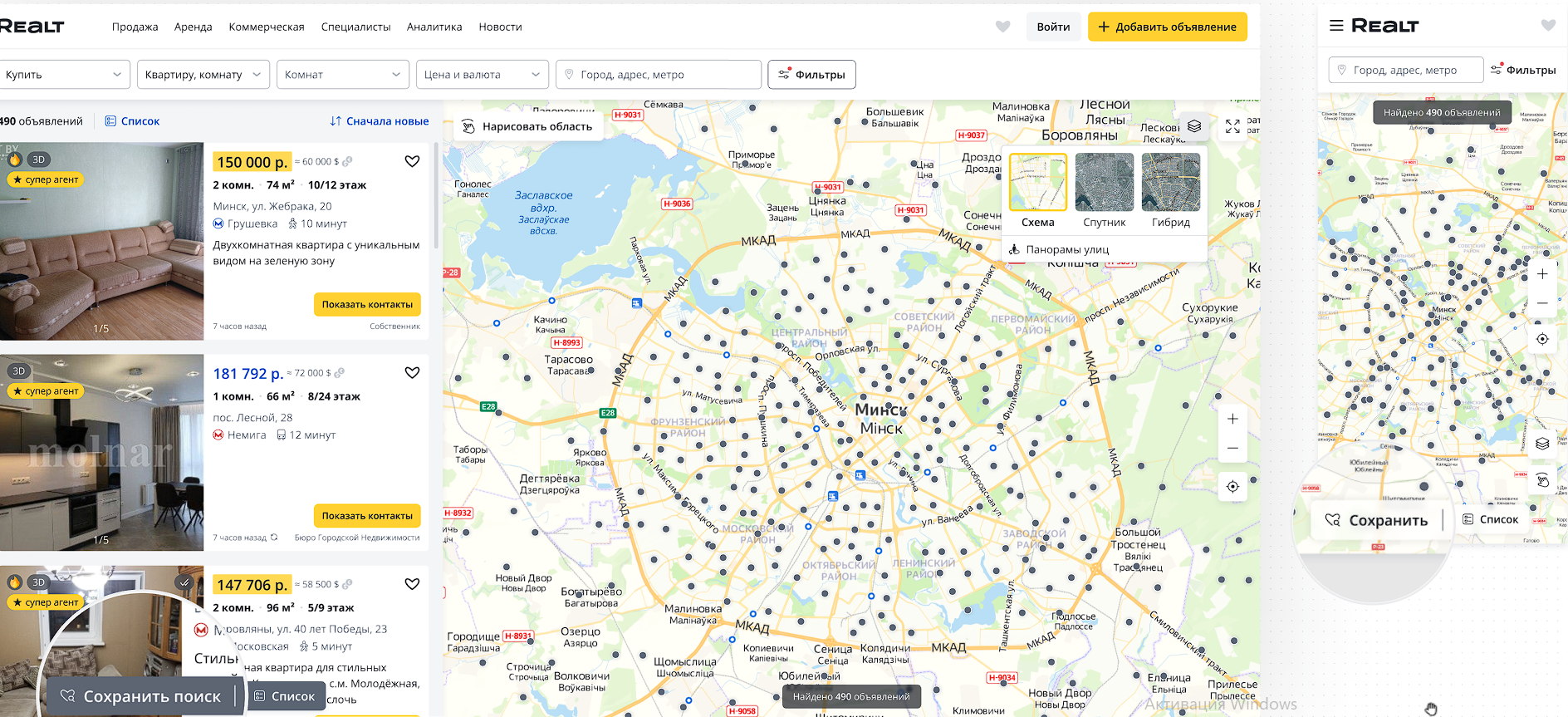1568x717 pixels.
Task: Expand the Квартиру, комнату dropdown
Action: point(203,74)
